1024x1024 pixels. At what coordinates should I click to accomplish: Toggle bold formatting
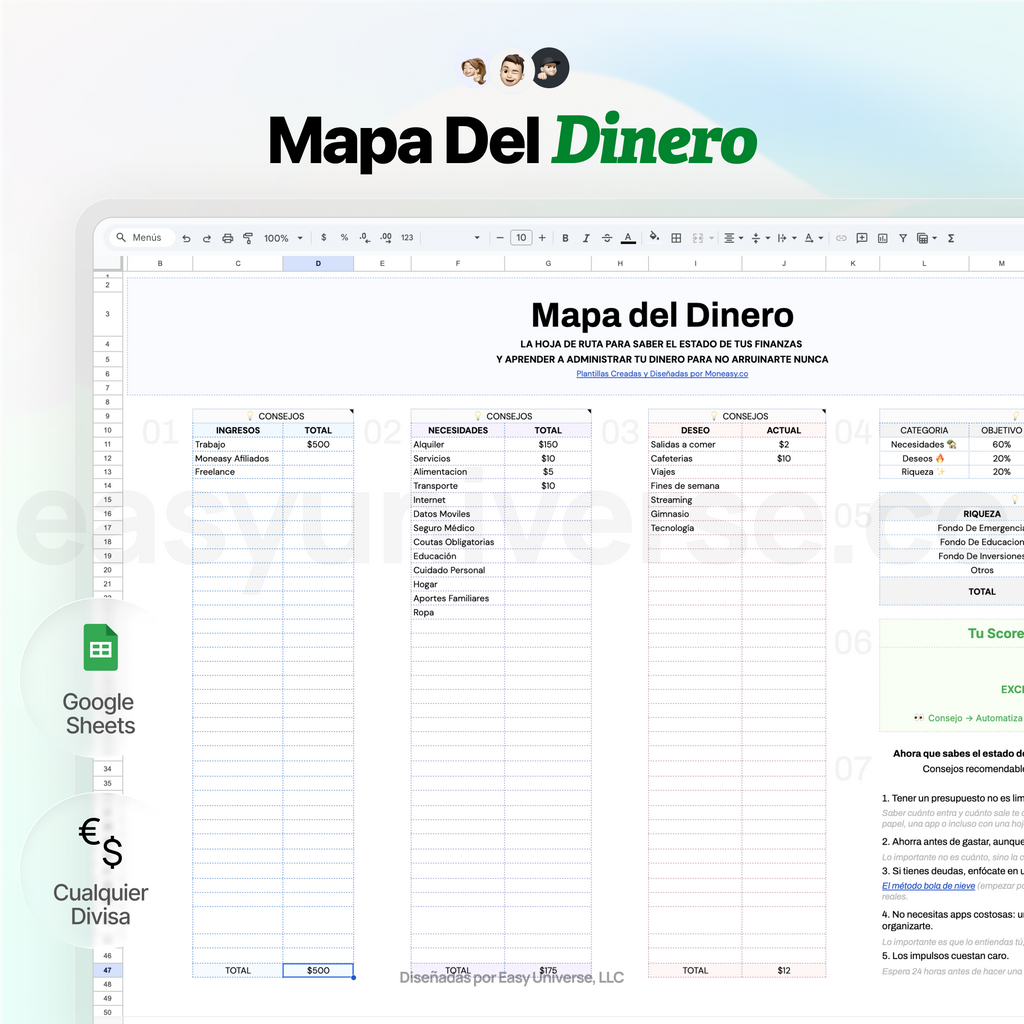click(564, 238)
